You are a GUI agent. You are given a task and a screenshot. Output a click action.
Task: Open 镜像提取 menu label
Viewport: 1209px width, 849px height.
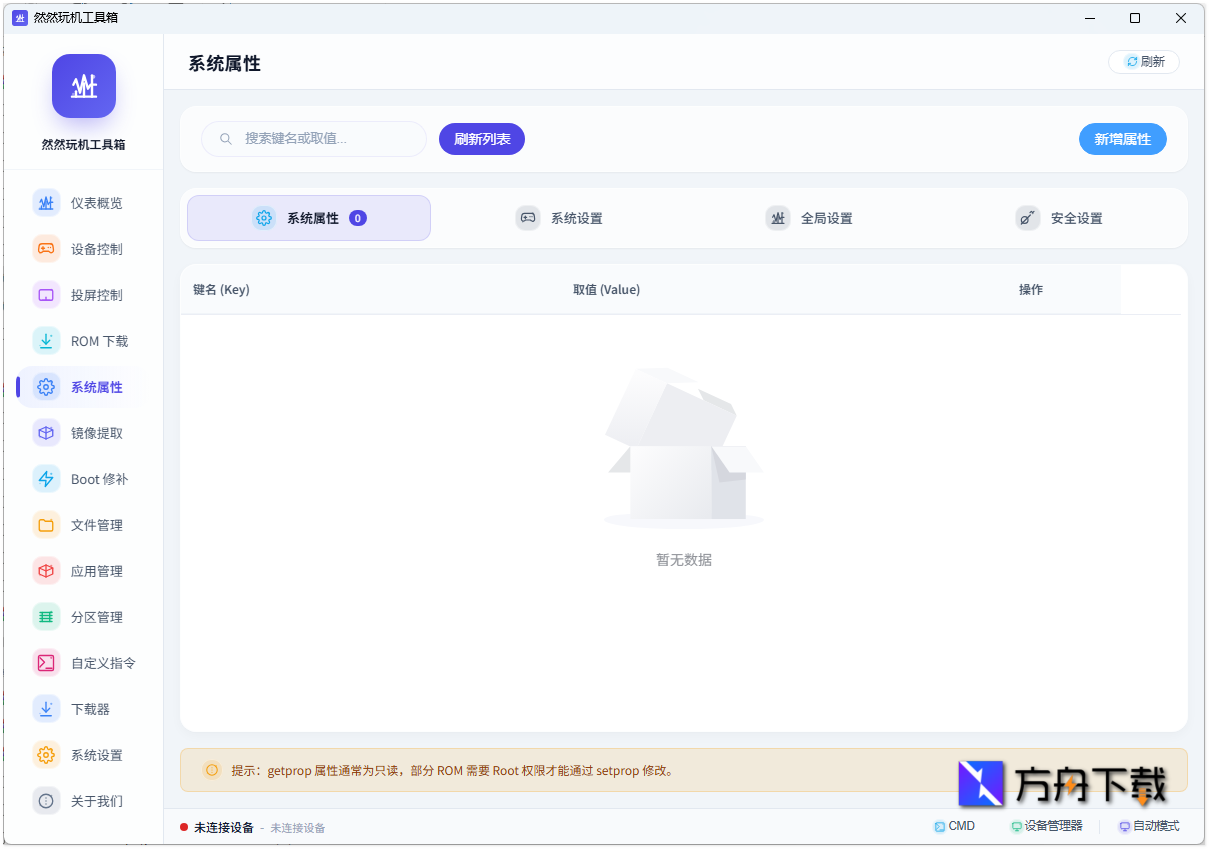(x=97, y=433)
